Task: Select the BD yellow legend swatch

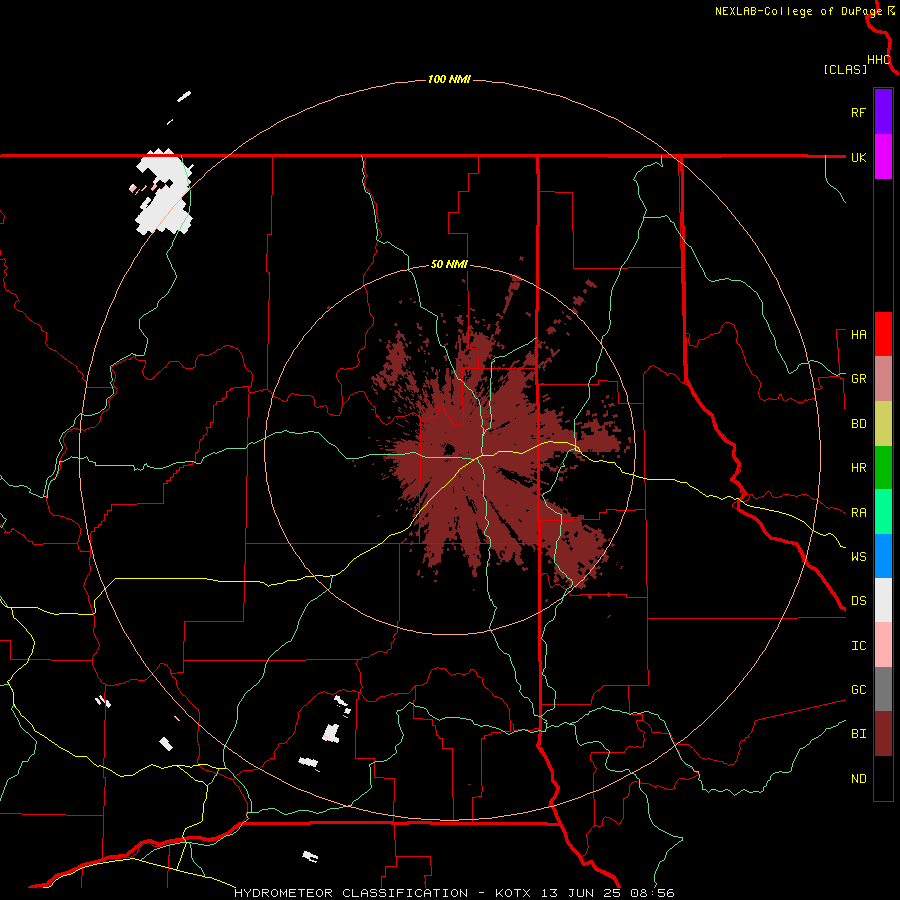Action: (883, 424)
